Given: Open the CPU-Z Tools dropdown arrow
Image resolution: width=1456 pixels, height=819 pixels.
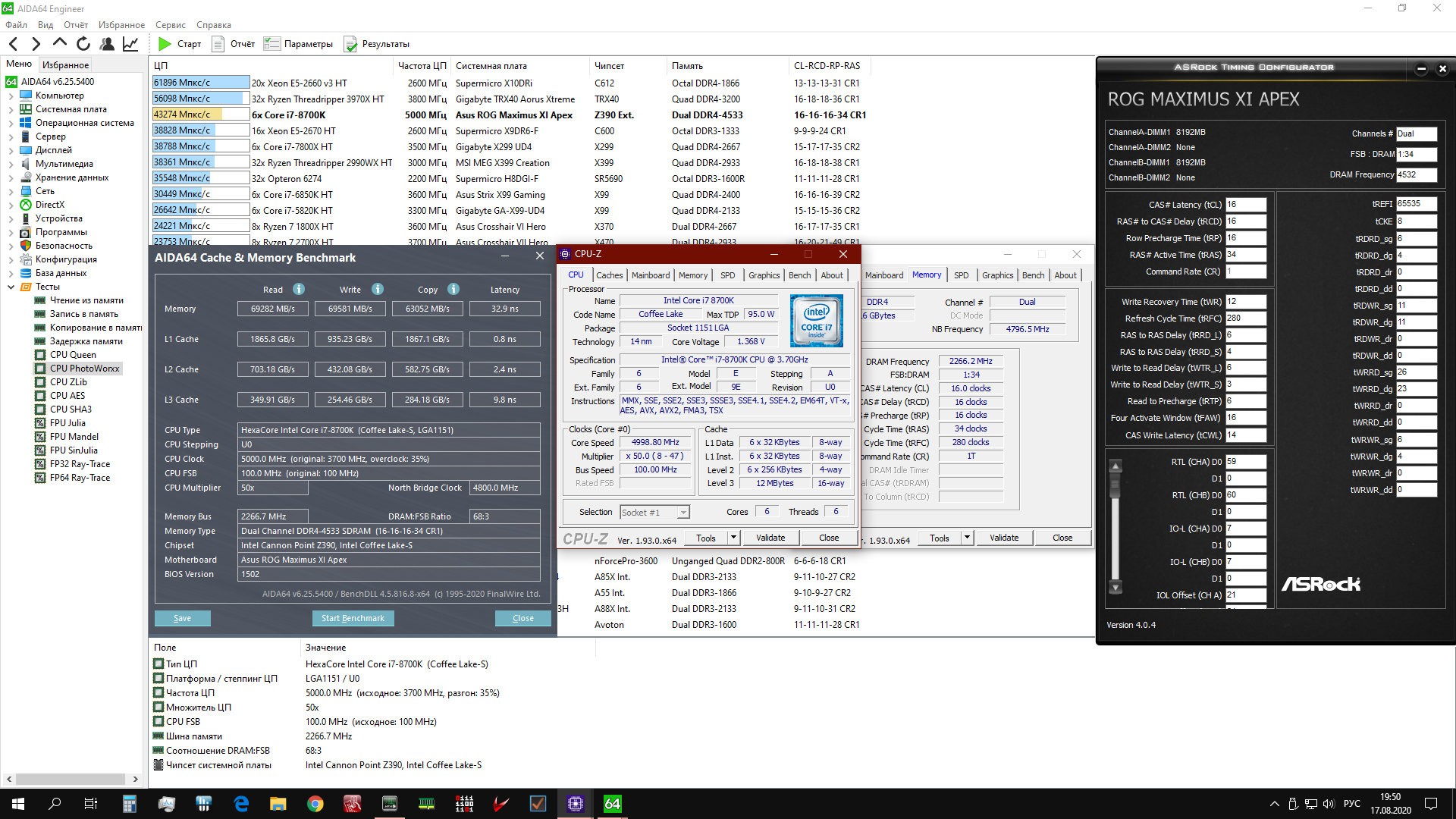Looking at the screenshot, I should tap(733, 538).
